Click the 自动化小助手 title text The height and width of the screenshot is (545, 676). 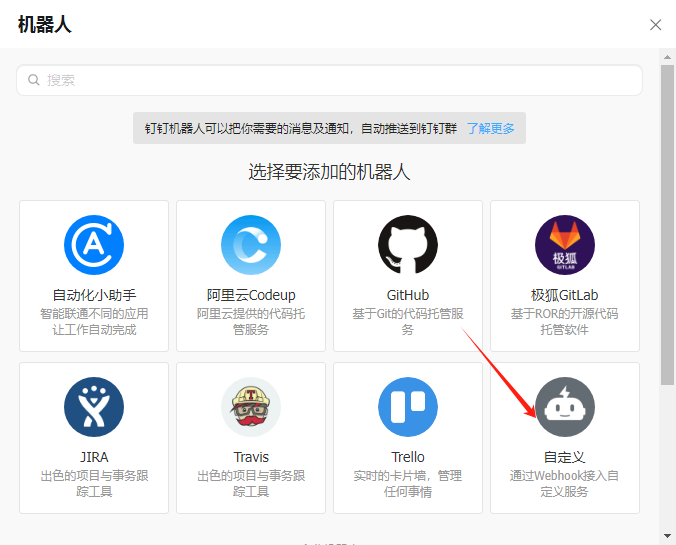point(94,295)
